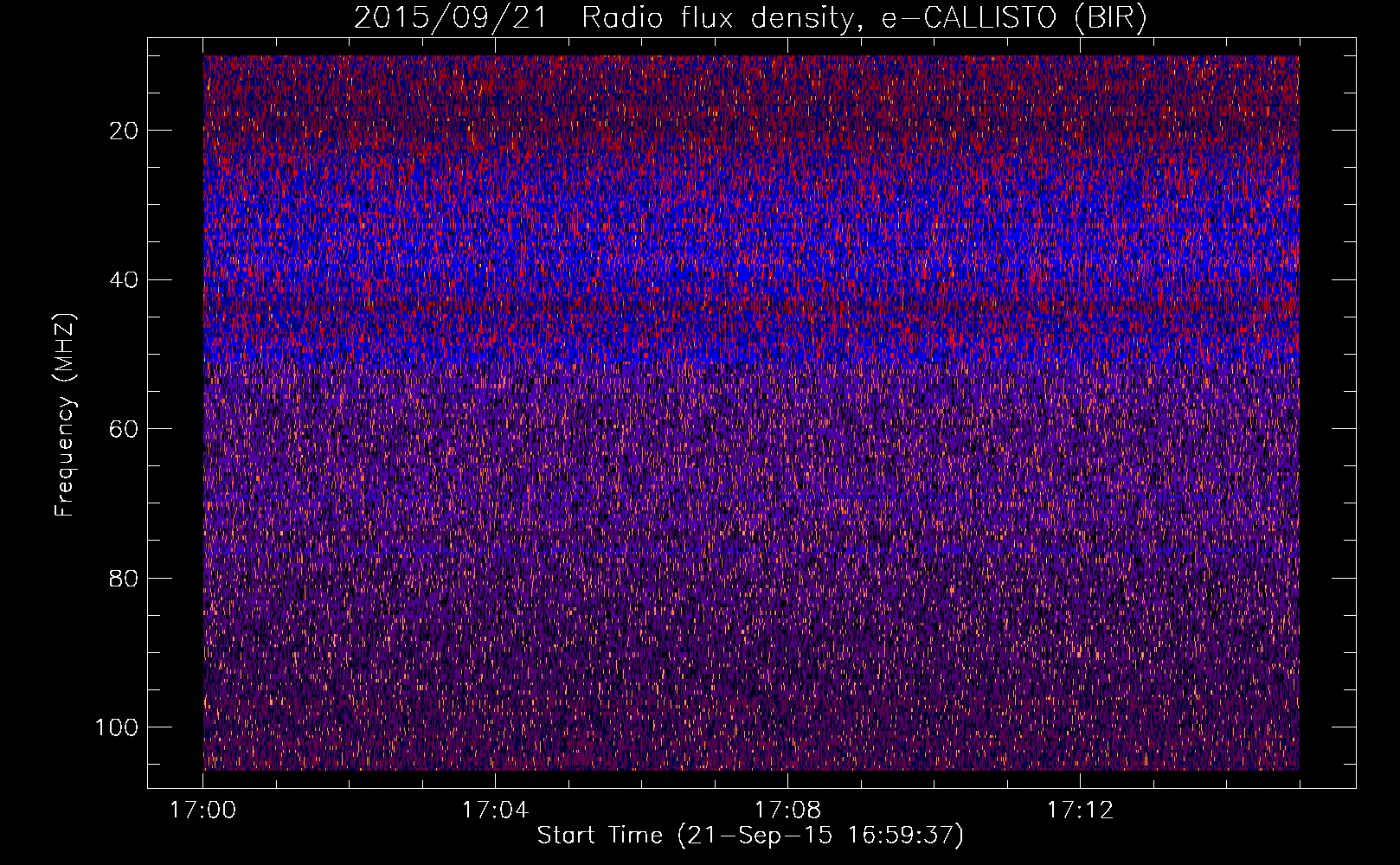The image size is (1400, 865).
Task: Click the 20 frequency tick label
Action: pyautogui.click(x=124, y=131)
